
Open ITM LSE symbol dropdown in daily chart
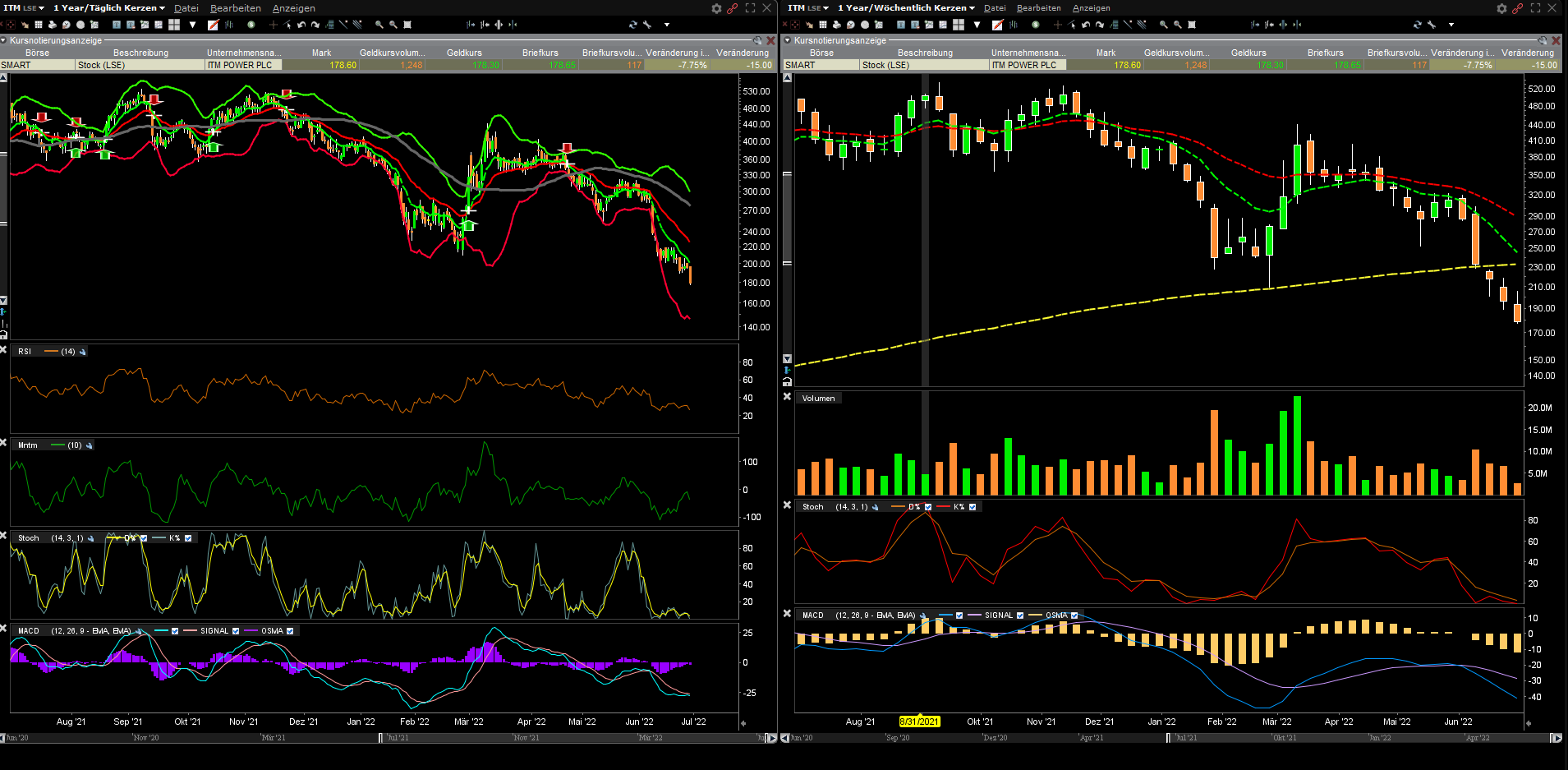pyautogui.click(x=24, y=8)
